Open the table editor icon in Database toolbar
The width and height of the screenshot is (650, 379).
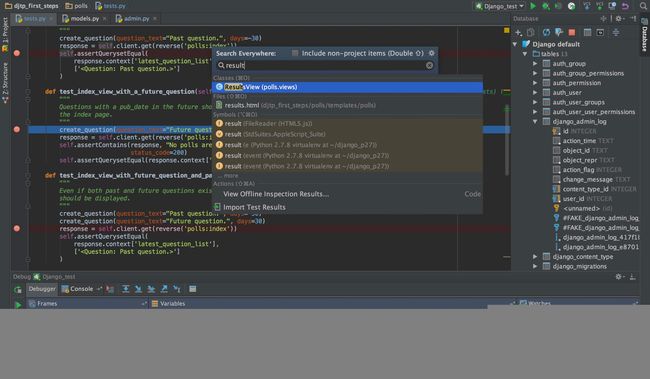coord(587,32)
